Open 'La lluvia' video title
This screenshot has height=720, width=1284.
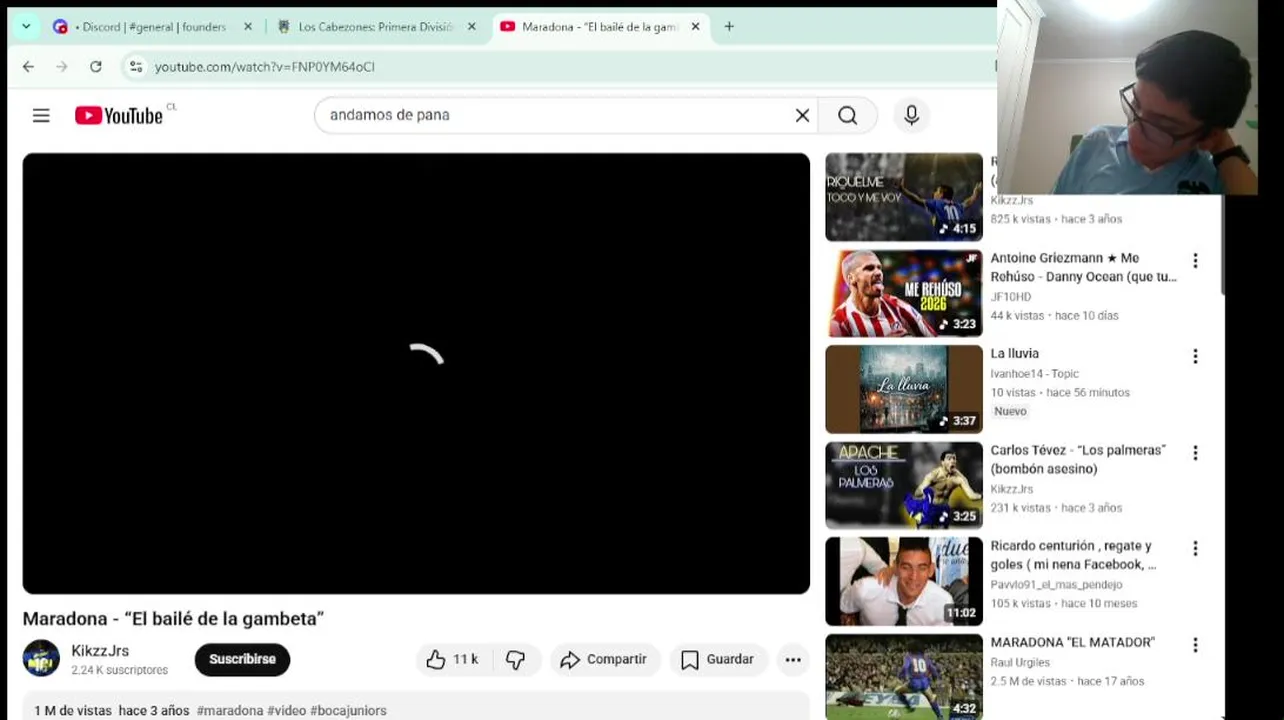pos(1014,353)
